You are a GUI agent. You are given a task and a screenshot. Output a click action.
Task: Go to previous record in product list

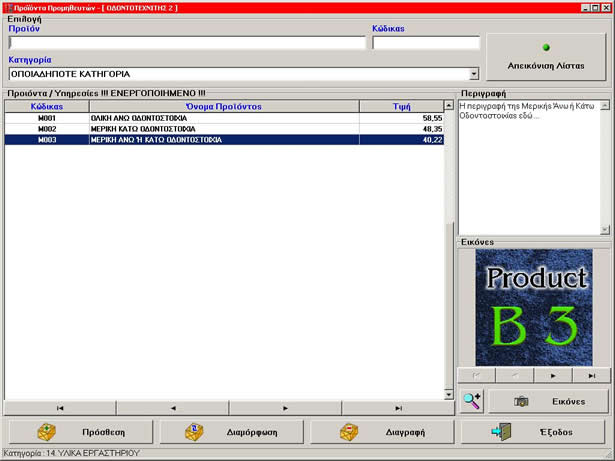tap(173, 408)
